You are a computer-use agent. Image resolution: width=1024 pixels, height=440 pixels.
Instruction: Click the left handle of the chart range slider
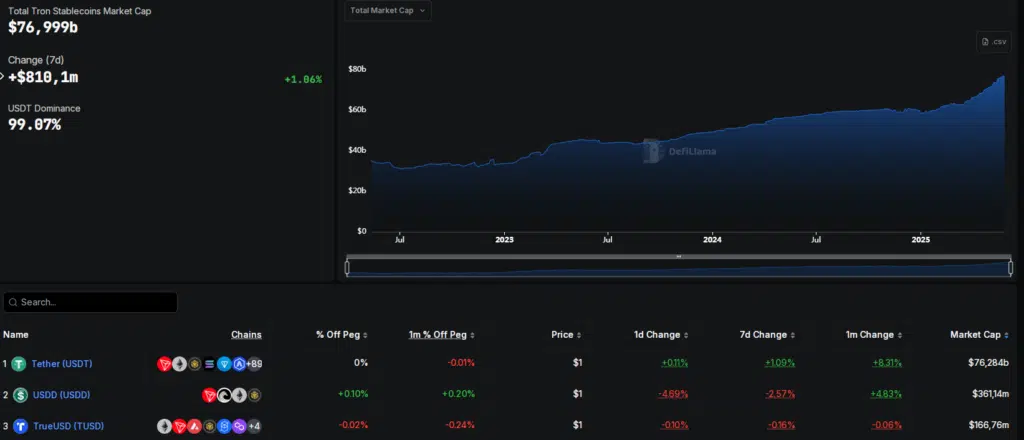click(347, 268)
